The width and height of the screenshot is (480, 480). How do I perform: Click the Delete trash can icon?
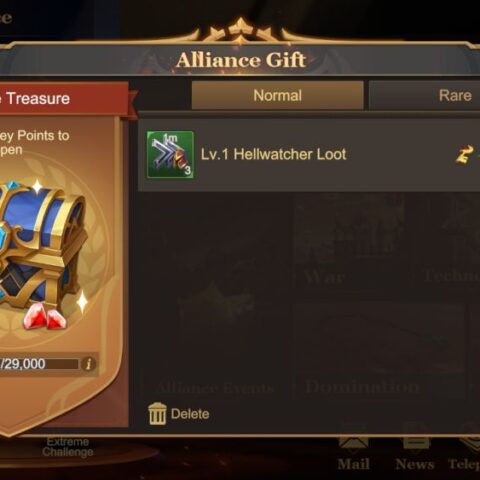coord(157,414)
